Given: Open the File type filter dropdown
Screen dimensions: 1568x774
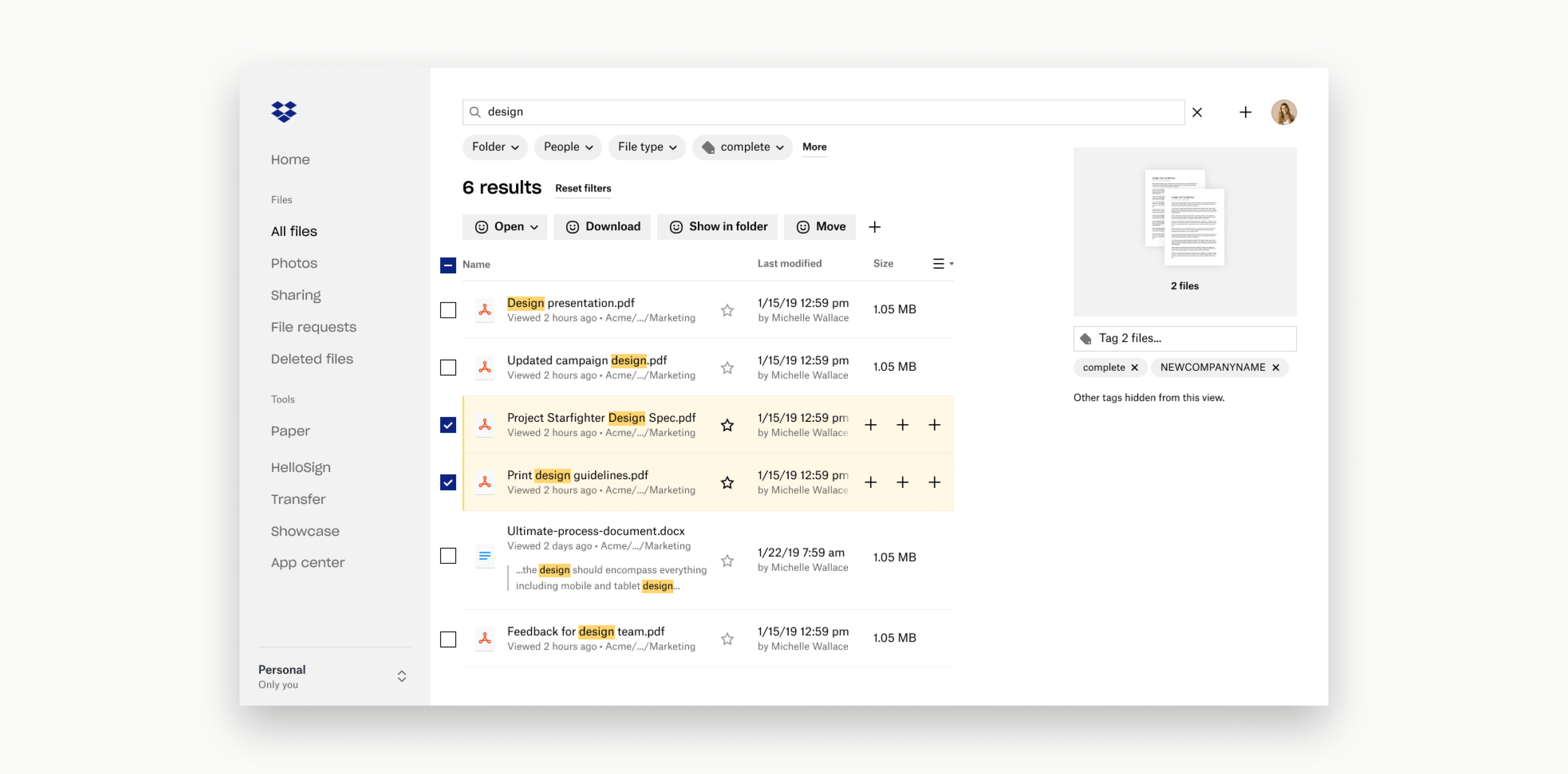Looking at the screenshot, I should pyautogui.click(x=646, y=147).
